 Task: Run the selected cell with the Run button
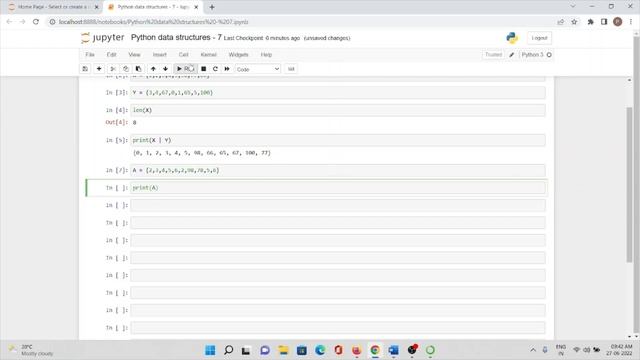click(x=185, y=69)
